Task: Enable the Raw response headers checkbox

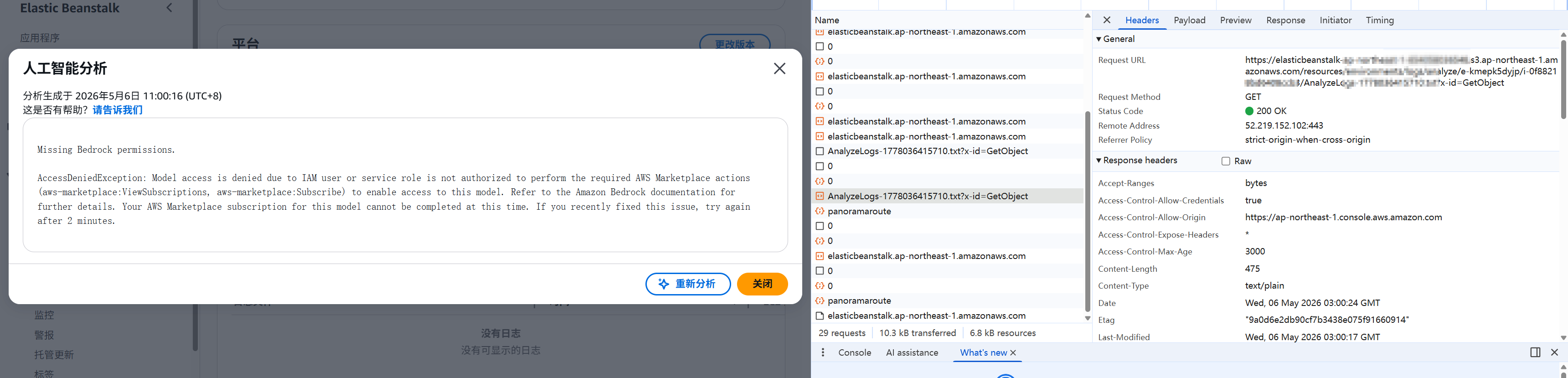Action: tap(1225, 161)
